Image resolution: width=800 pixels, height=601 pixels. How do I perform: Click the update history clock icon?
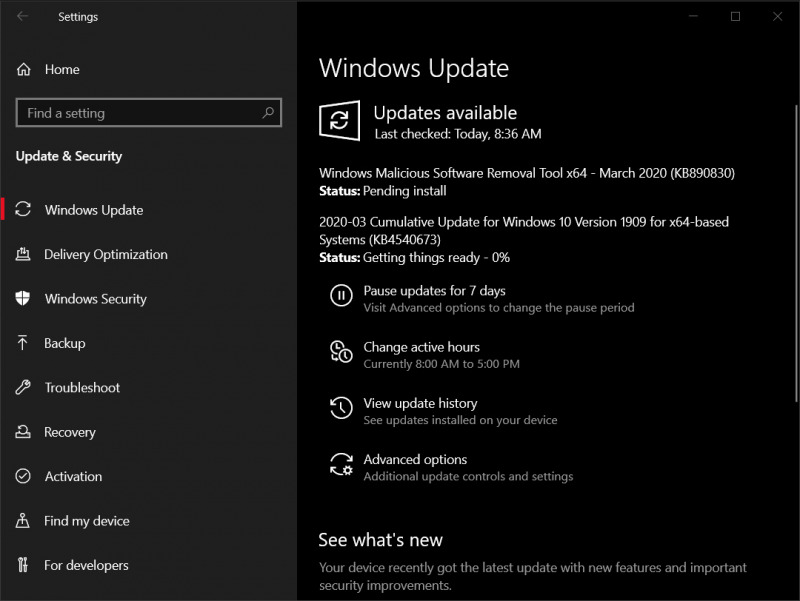[341, 408]
